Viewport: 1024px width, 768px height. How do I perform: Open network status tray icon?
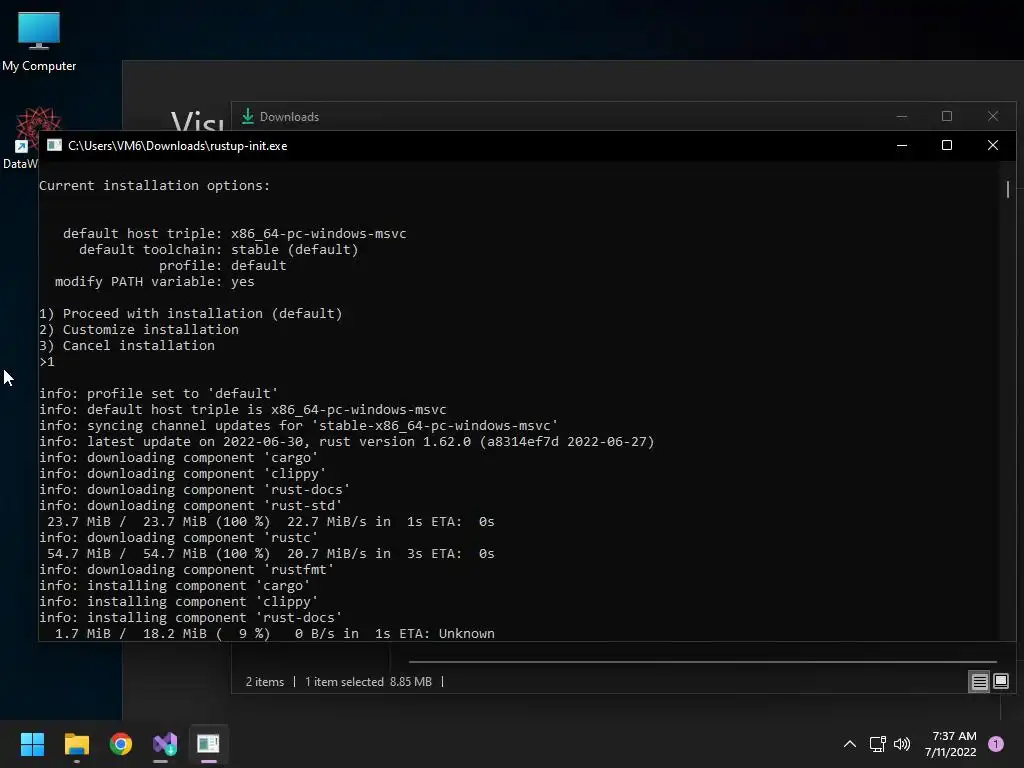(x=878, y=744)
